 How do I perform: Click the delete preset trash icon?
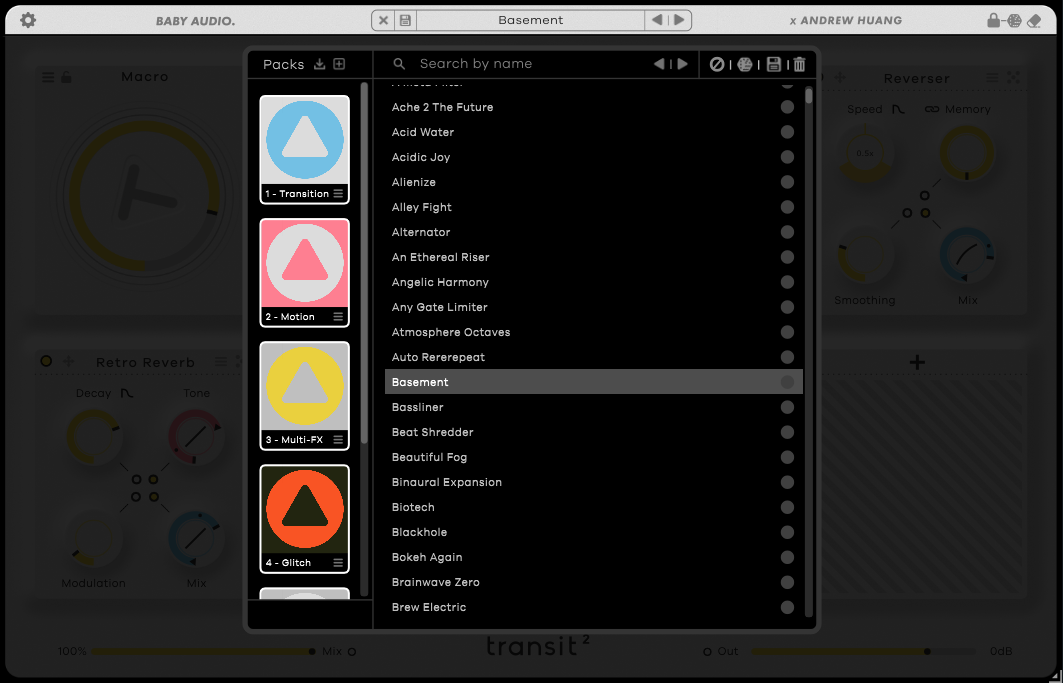click(799, 64)
